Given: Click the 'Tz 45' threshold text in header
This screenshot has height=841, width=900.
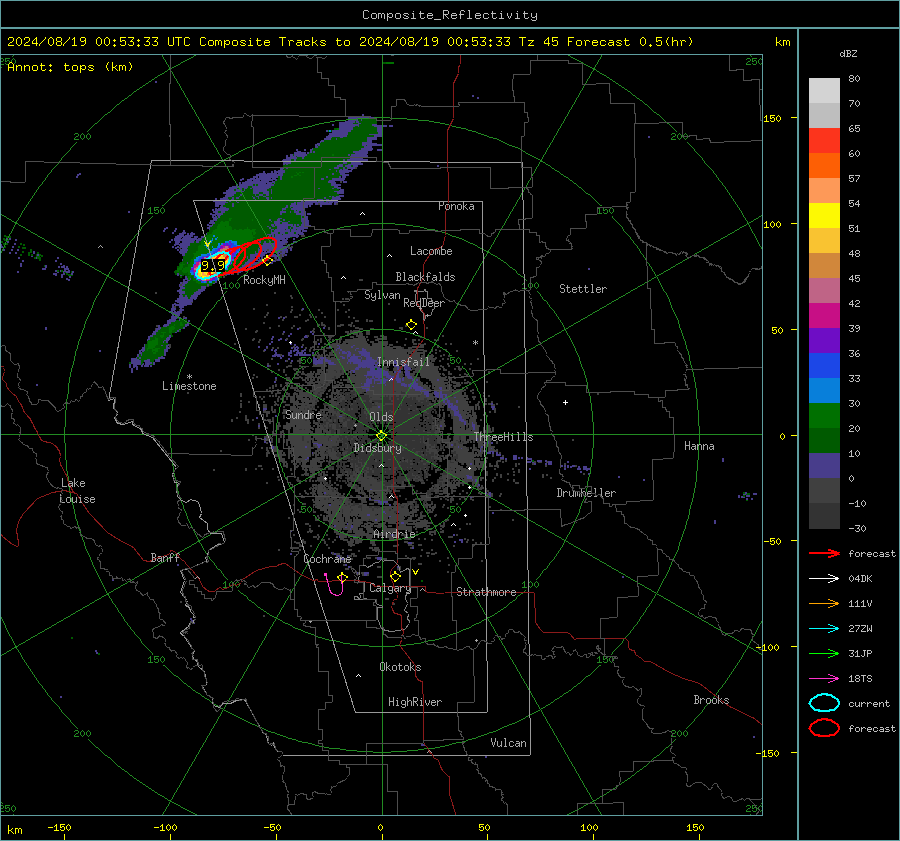Looking at the screenshot, I should pyautogui.click(x=539, y=42).
